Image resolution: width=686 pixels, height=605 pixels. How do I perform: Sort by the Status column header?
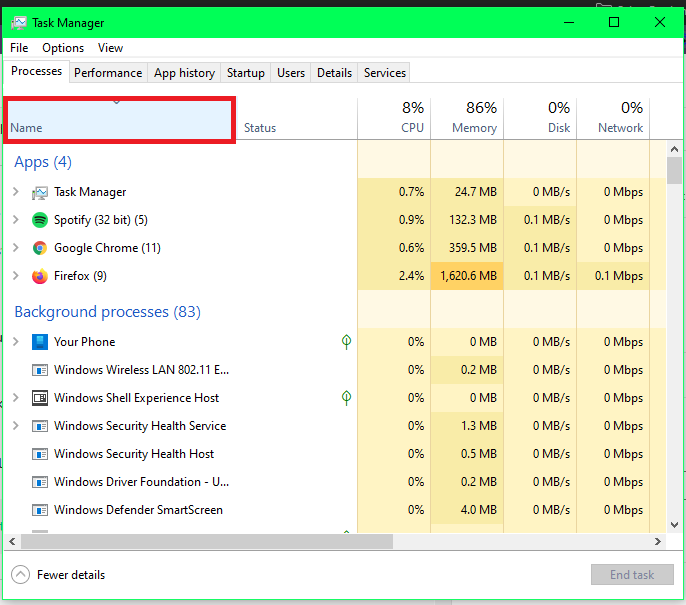[x=298, y=120]
